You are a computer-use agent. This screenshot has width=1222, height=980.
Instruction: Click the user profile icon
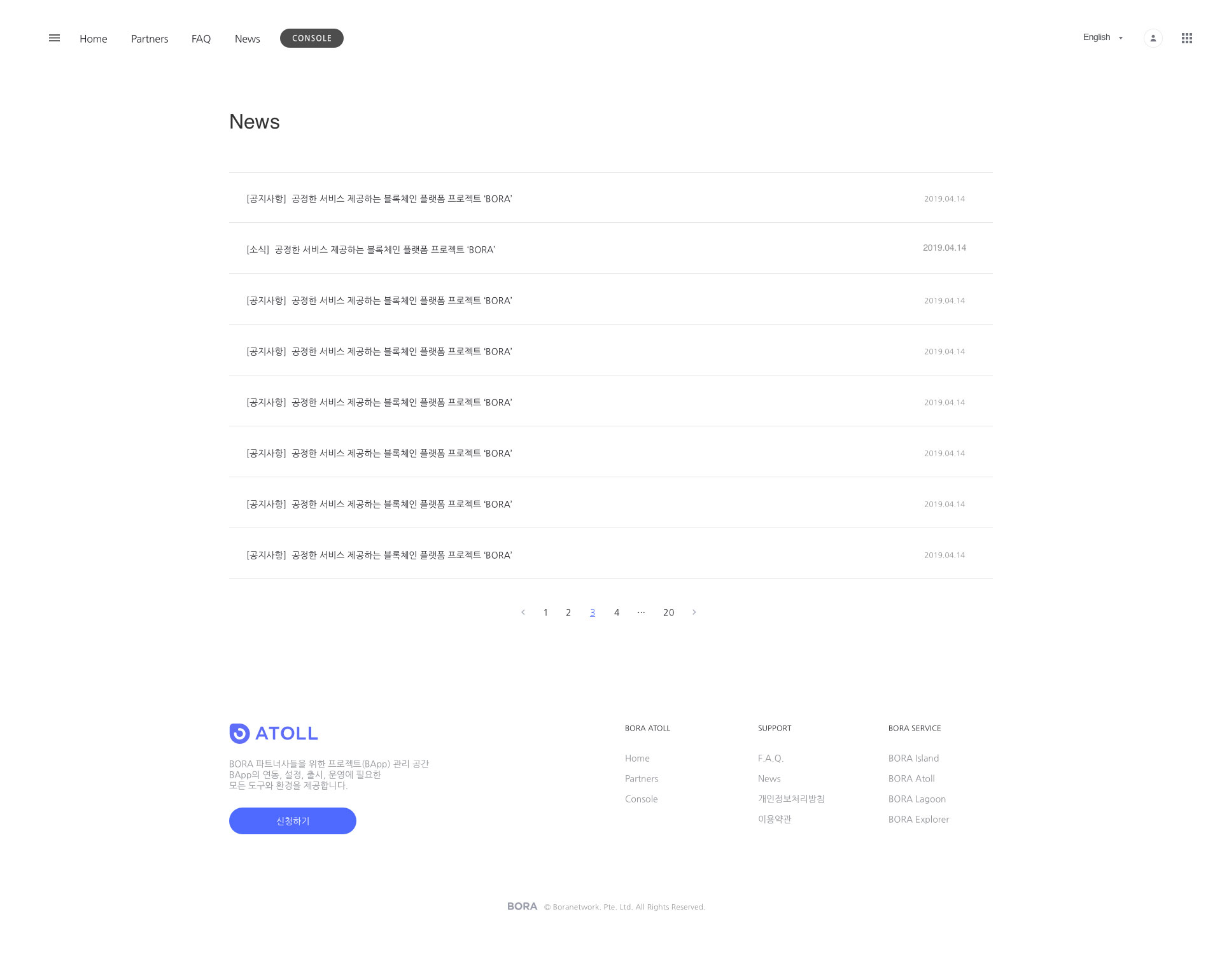click(1153, 38)
